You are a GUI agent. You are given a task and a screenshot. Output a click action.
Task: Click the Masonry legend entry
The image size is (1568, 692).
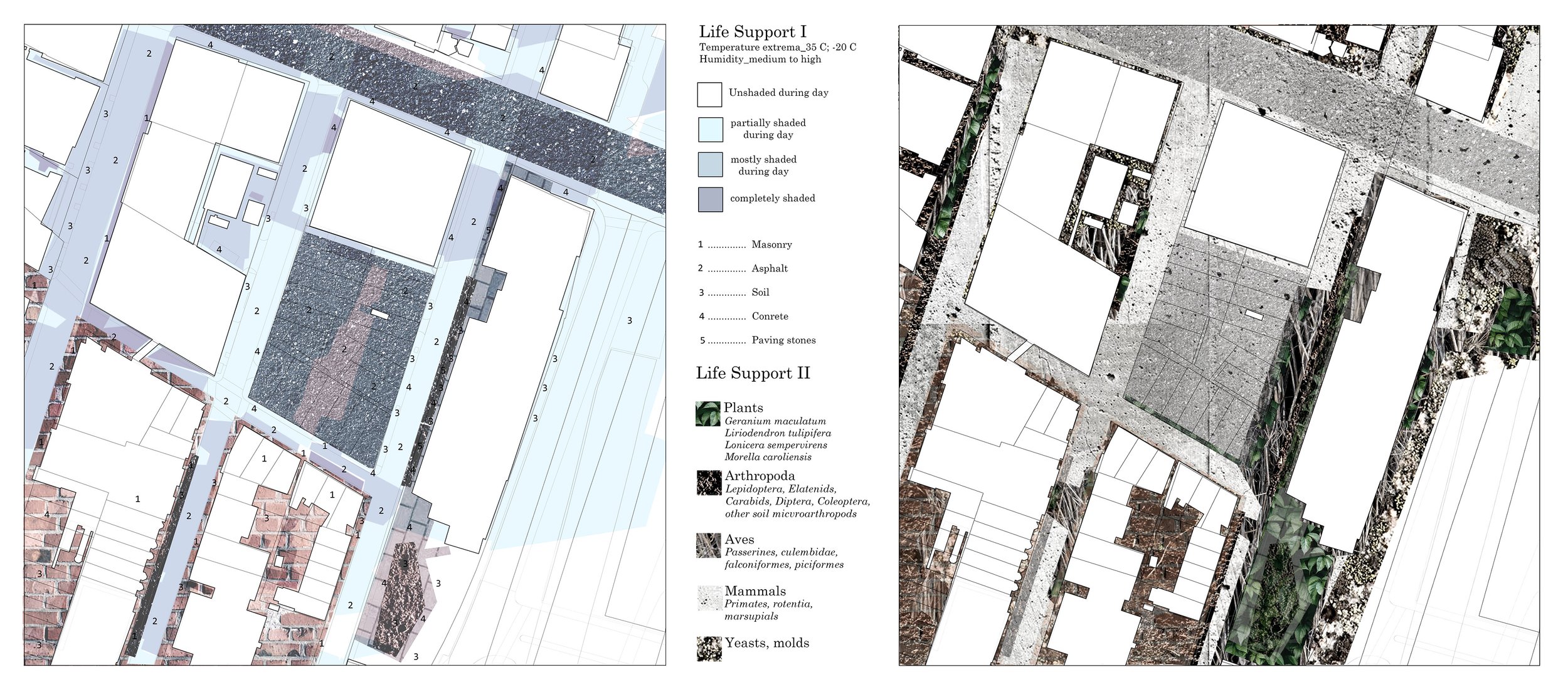(x=771, y=244)
